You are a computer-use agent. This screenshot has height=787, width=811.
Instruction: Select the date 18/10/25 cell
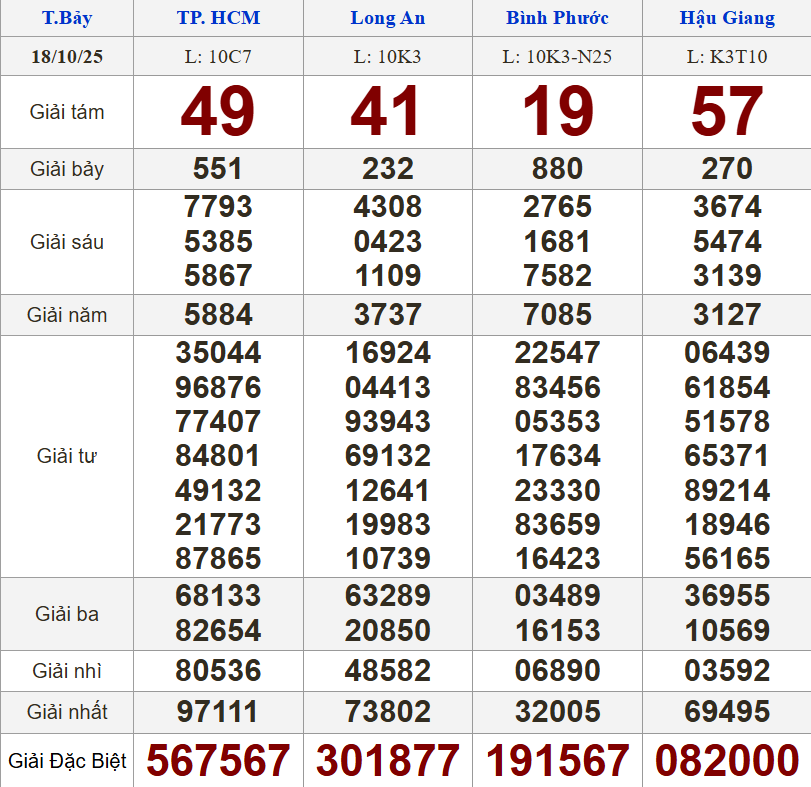(x=67, y=57)
